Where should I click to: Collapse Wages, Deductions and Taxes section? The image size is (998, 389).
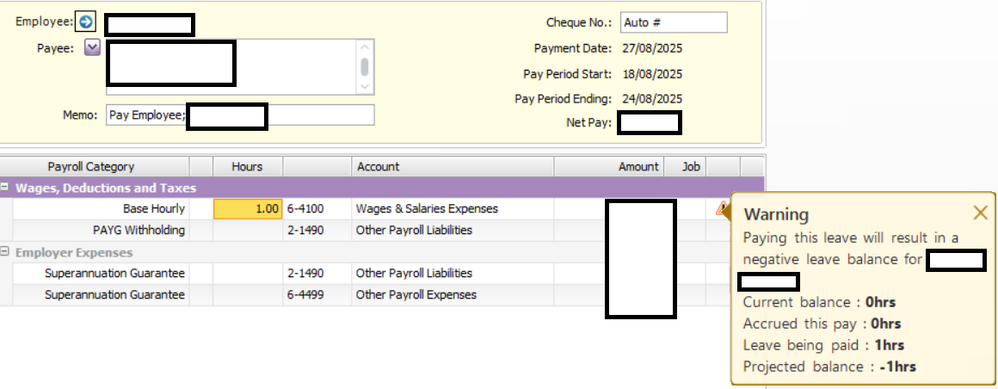tap(5, 188)
